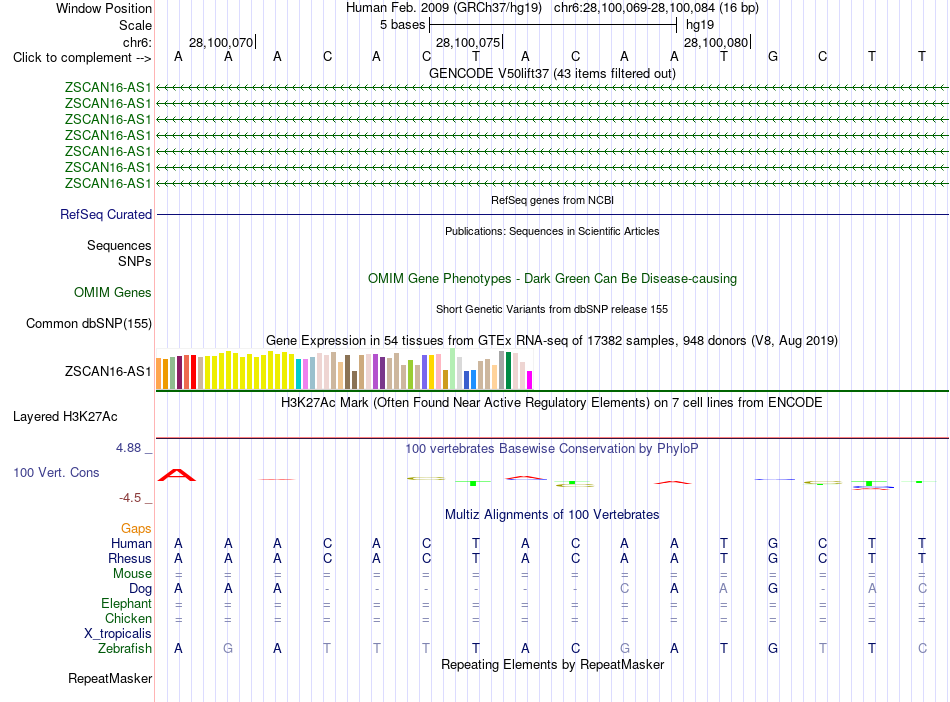Click the SNPs track label
Viewport: 950px width, 702px height.
click(x=135, y=261)
